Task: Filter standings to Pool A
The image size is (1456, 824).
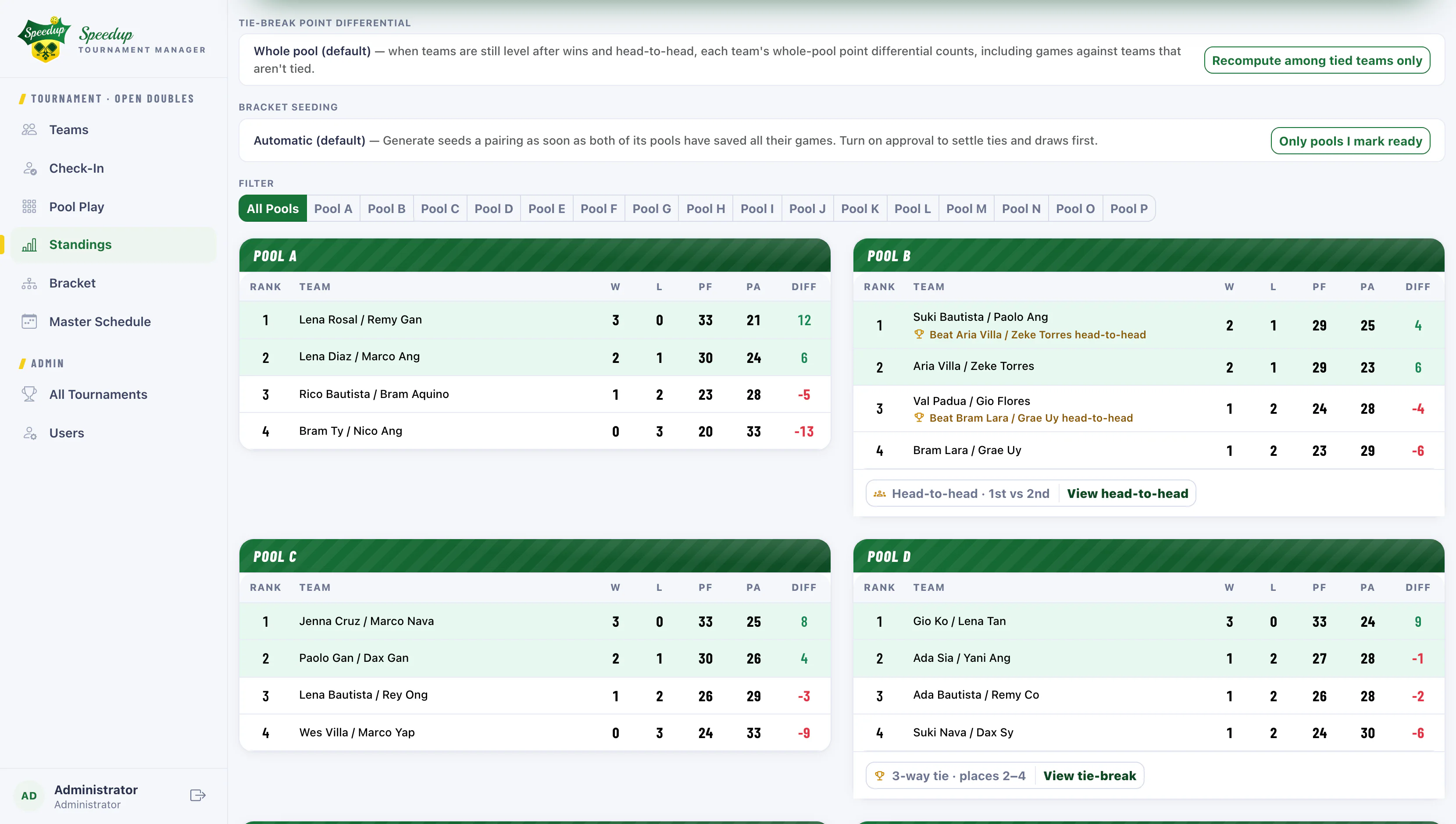Action: tap(333, 208)
